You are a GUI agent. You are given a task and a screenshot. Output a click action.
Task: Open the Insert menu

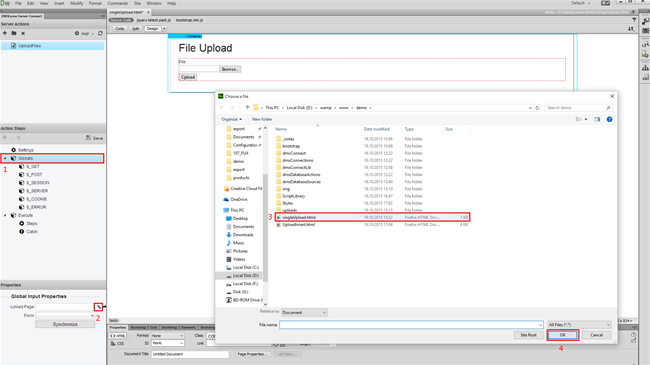click(59, 3)
